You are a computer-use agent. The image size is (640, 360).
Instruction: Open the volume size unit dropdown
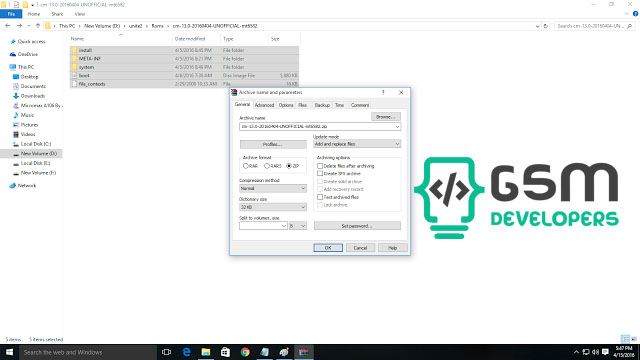298,226
